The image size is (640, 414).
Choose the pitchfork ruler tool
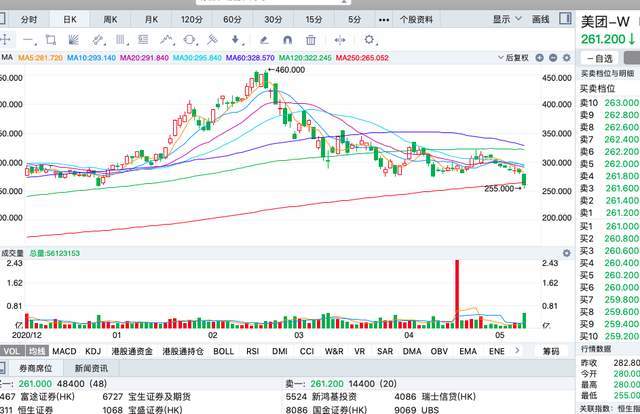[x=212, y=40]
